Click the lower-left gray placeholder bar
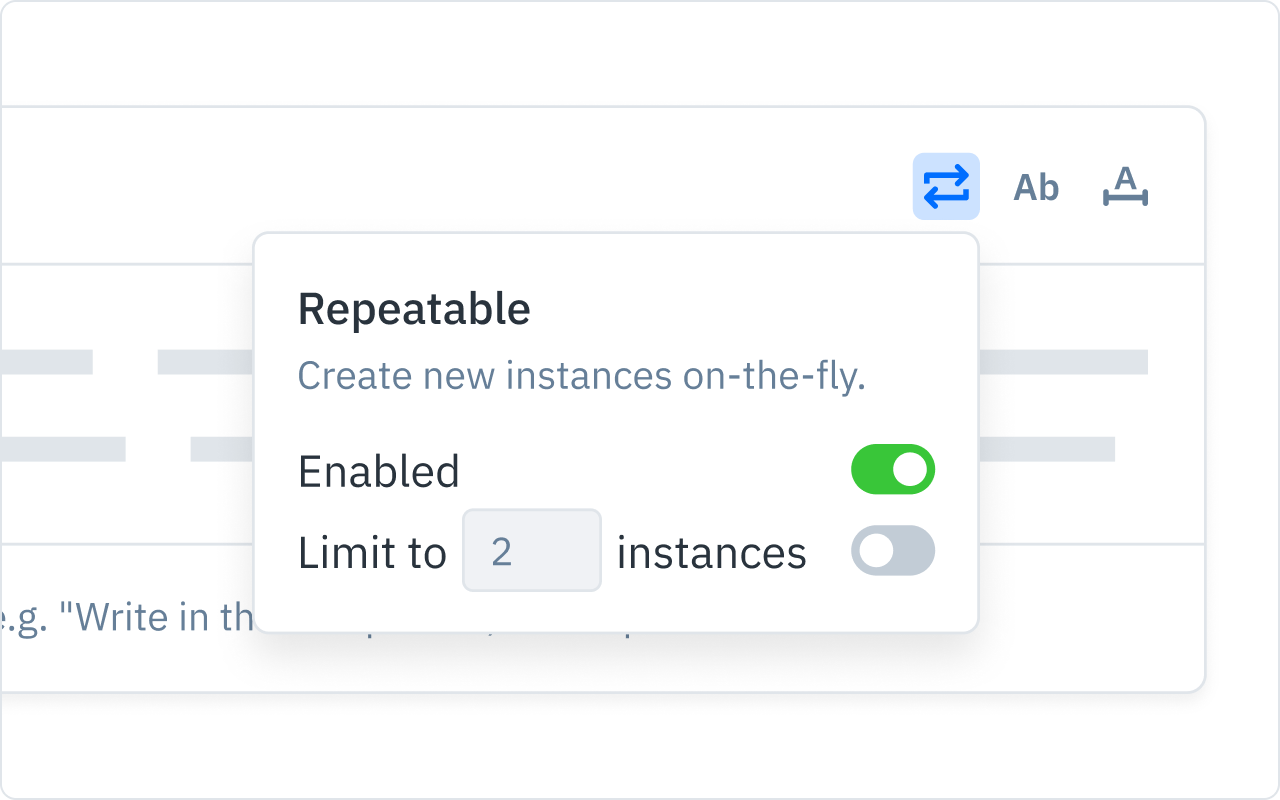Image resolution: width=1280 pixels, height=800 pixels. coord(62,449)
